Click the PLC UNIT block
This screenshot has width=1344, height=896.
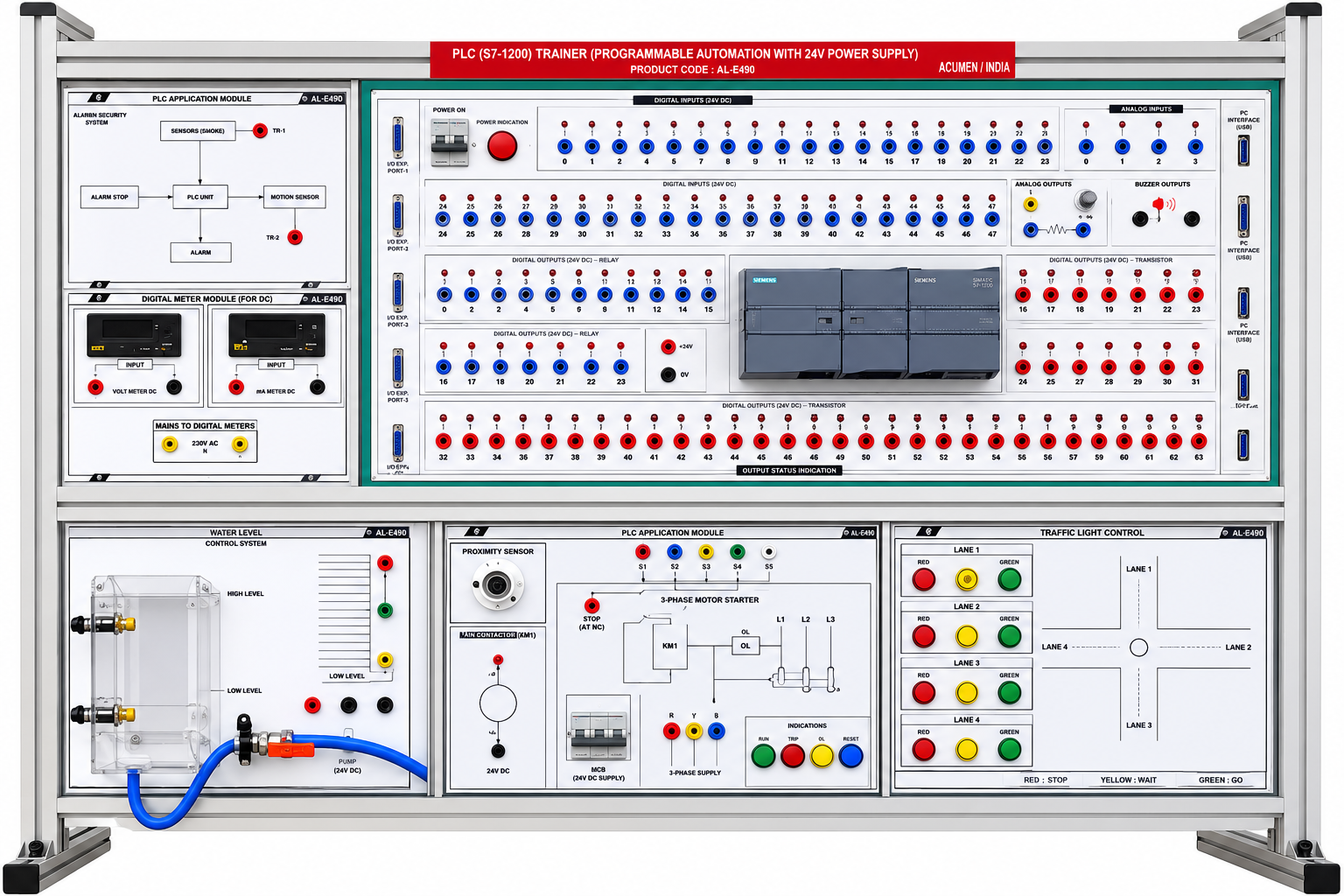coord(200,197)
